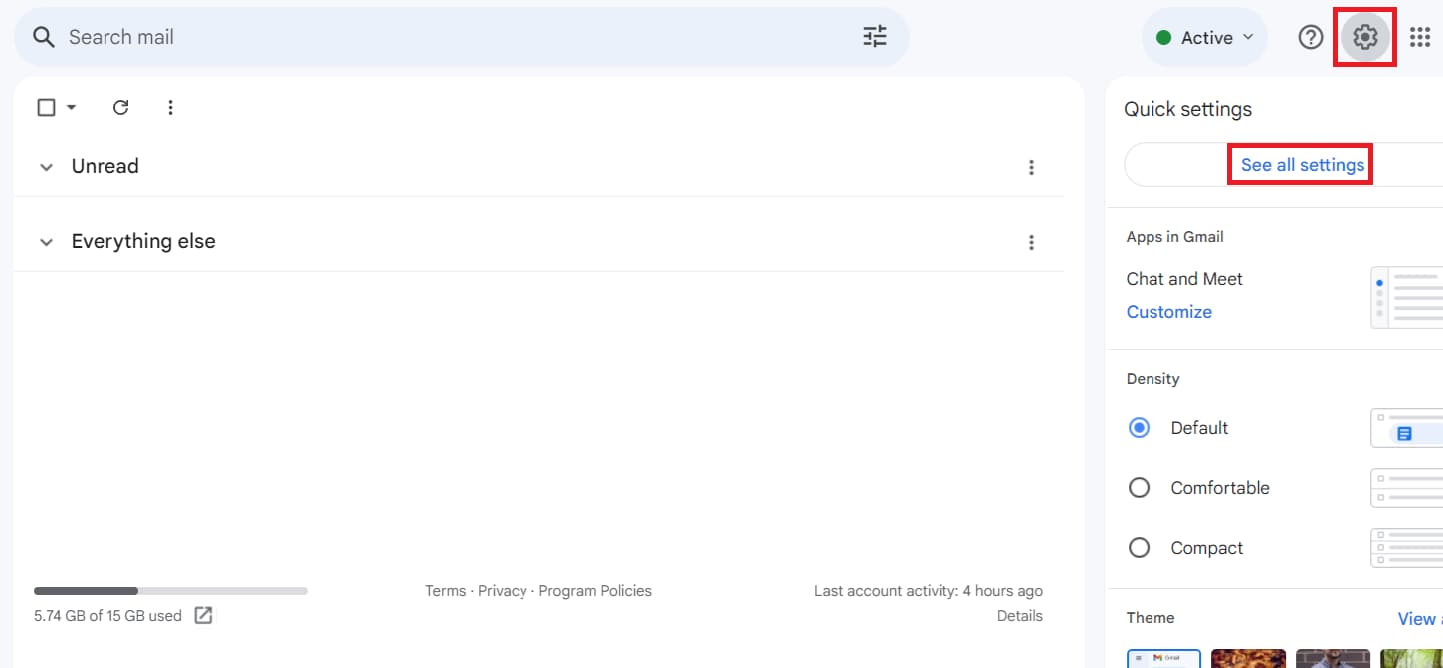Open Everything else section options menu
Viewport: 1443px width, 668px height.
tap(1031, 242)
